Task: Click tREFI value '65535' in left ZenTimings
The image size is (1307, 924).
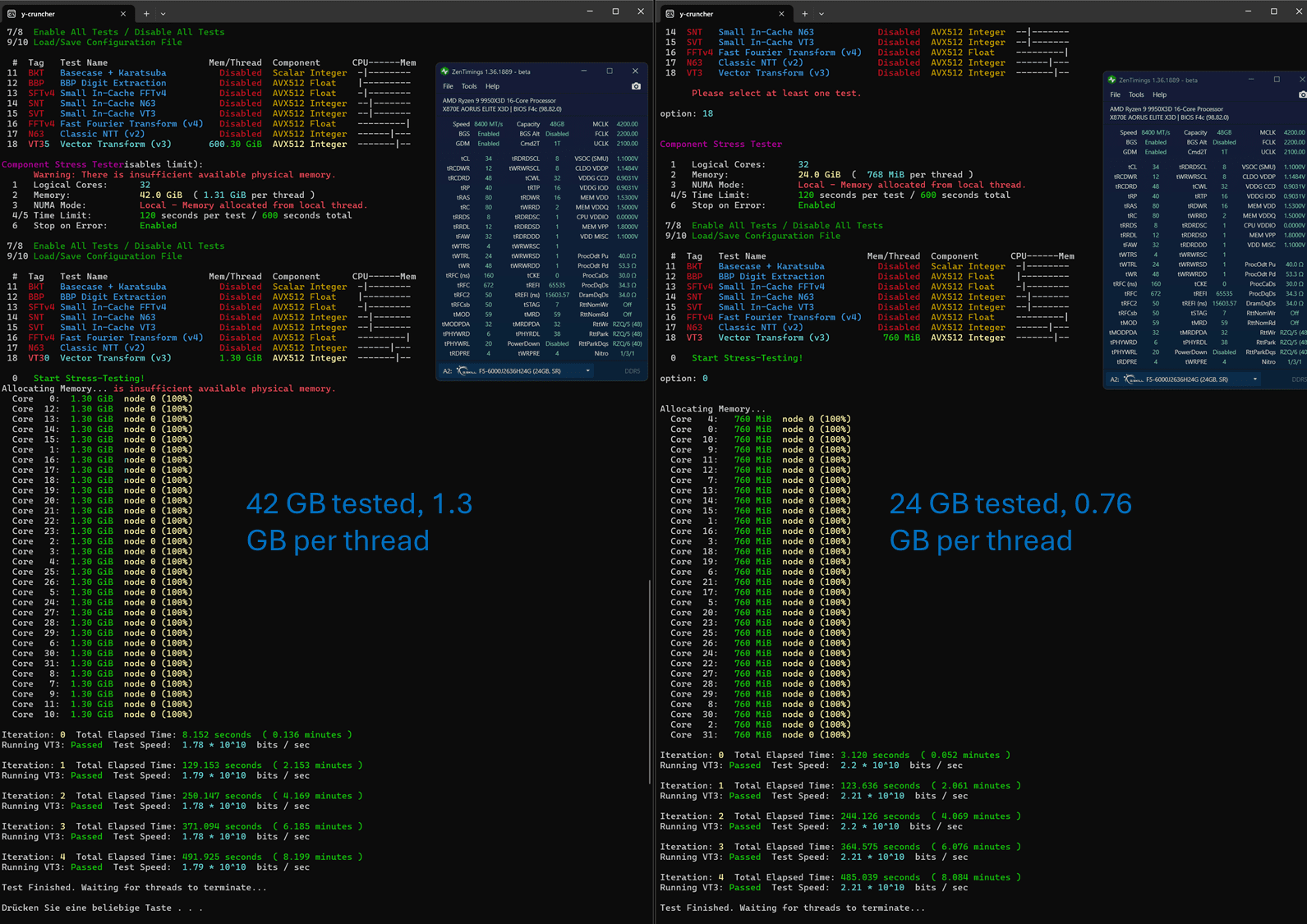Action: [557, 285]
